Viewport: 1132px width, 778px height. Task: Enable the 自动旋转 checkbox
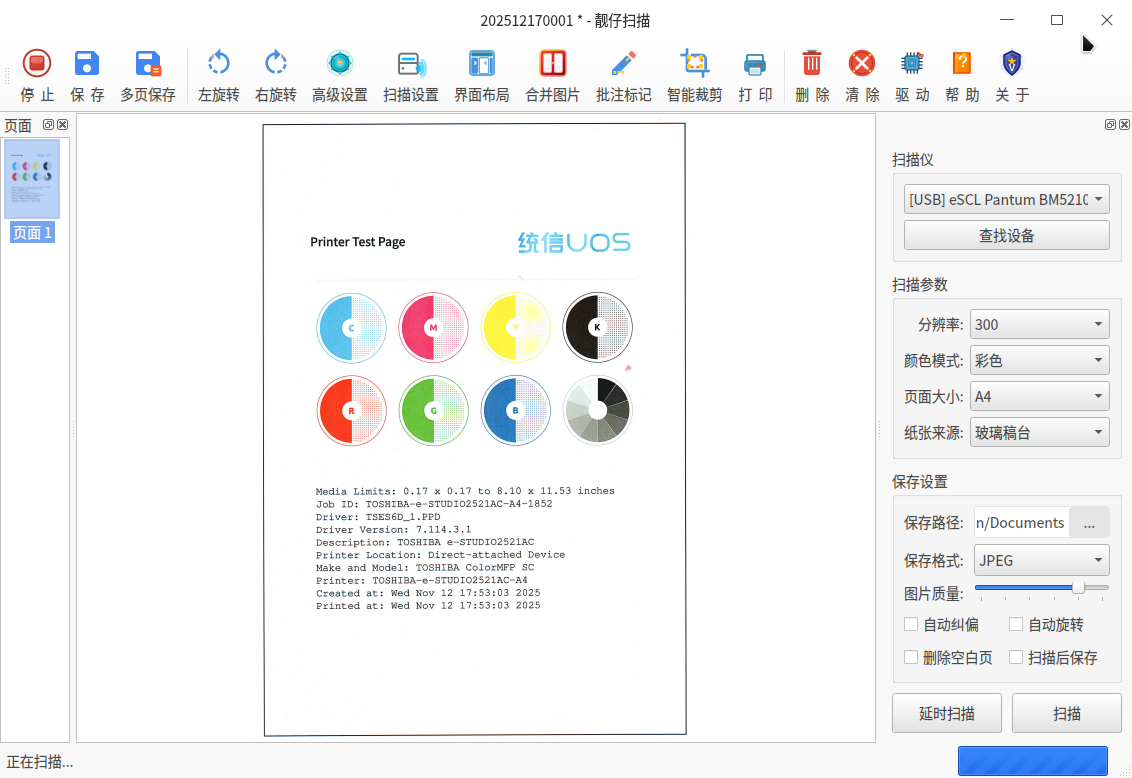pos(1016,624)
